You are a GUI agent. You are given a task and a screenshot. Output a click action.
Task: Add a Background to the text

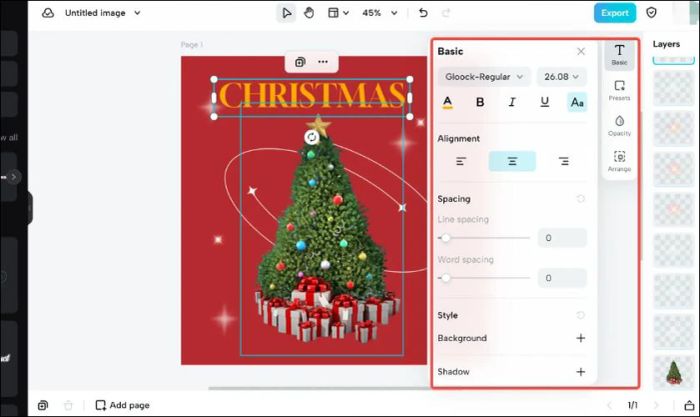pyautogui.click(x=580, y=338)
